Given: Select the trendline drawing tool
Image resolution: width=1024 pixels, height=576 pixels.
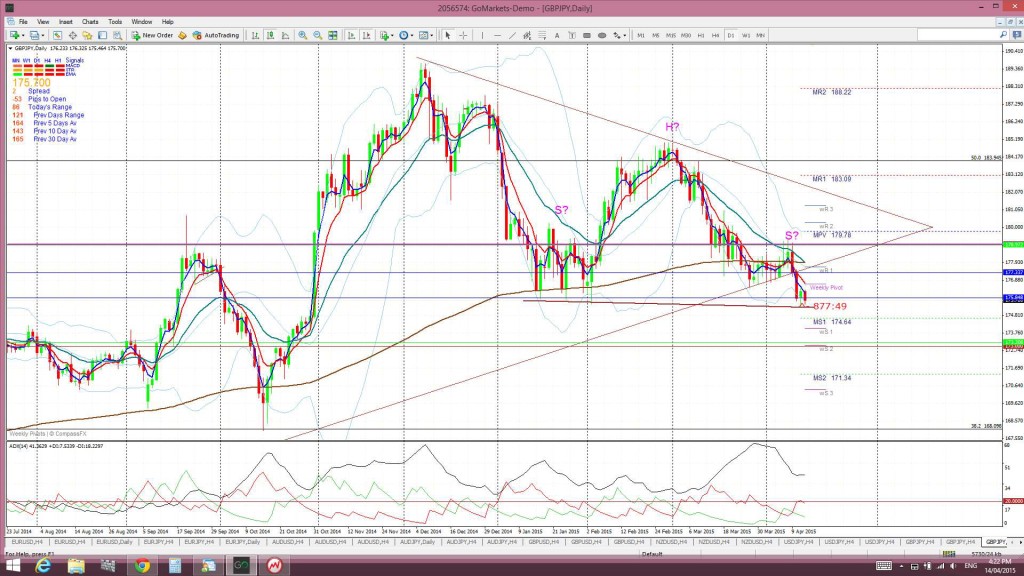Looking at the screenshot, I should pyautogui.click(x=512, y=35).
